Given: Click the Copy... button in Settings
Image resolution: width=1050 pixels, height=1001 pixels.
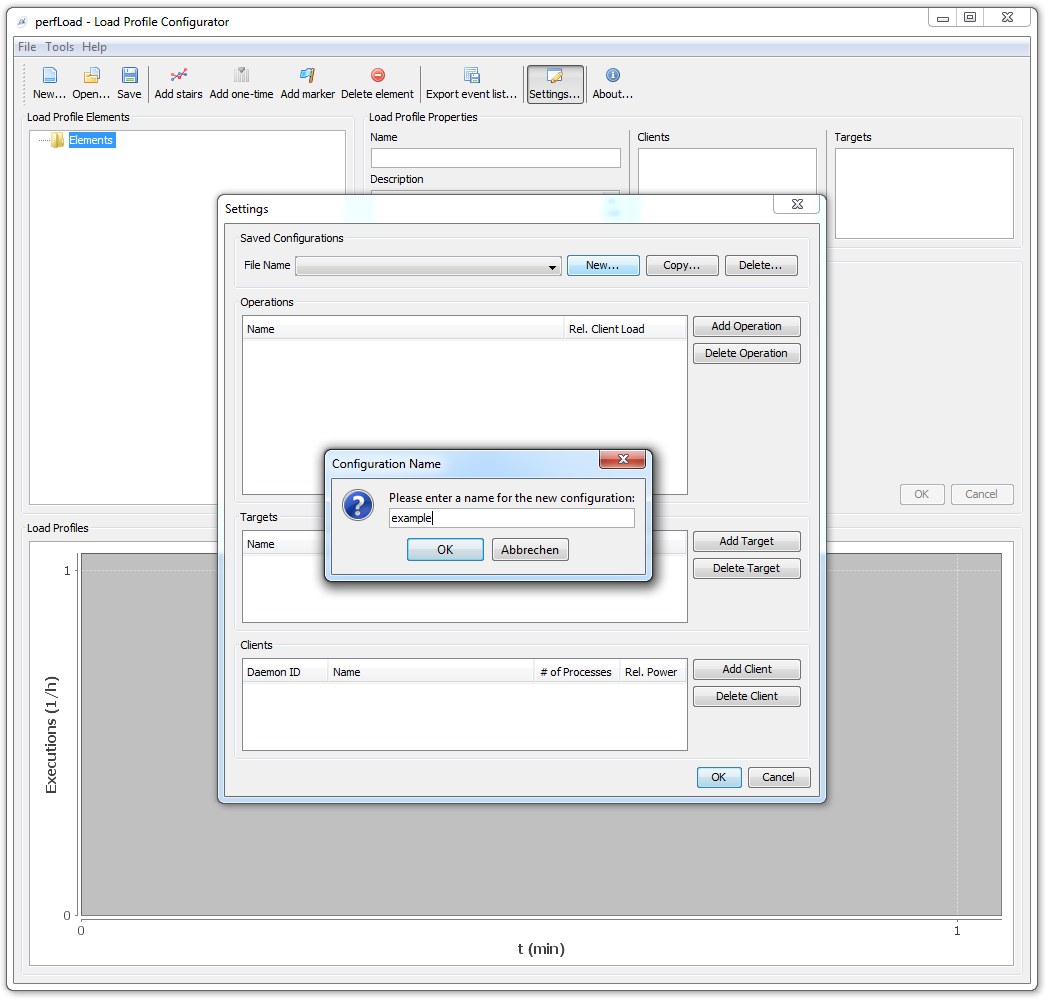Looking at the screenshot, I should pos(682,266).
